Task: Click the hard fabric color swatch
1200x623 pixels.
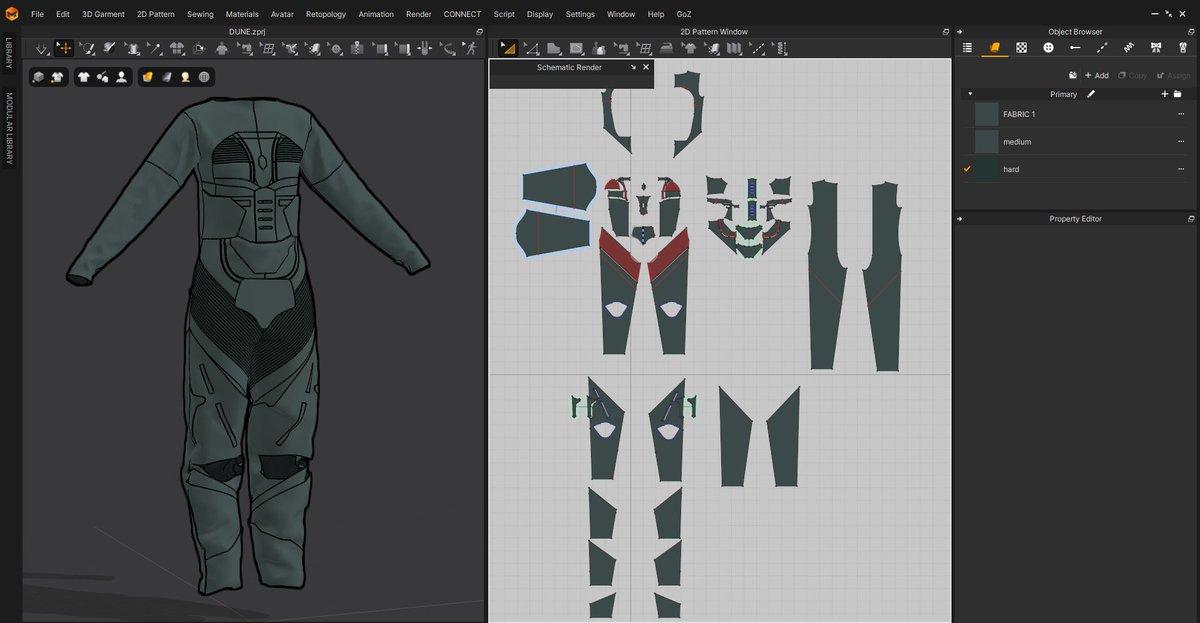Action: coord(987,169)
